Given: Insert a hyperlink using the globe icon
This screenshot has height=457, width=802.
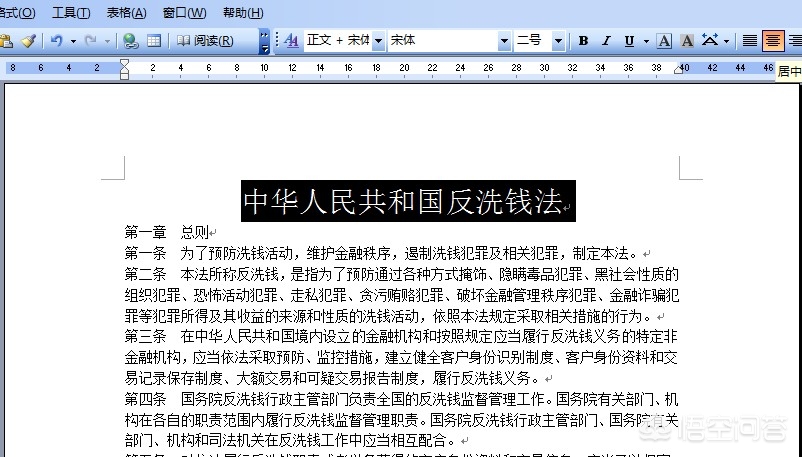Looking at the screenshot, I should point(130,41).
